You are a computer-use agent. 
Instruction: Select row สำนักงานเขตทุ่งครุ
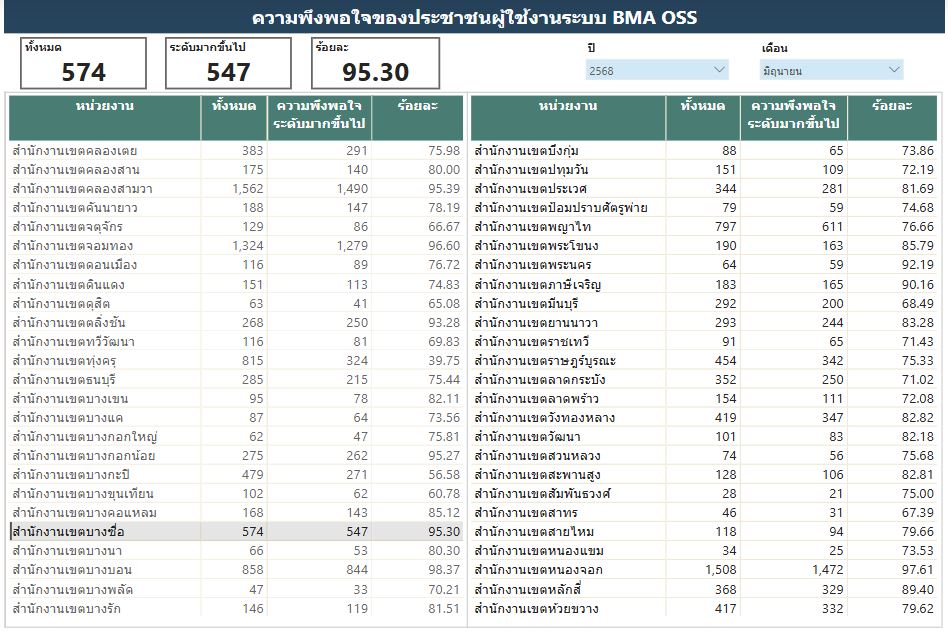(236, 360)
